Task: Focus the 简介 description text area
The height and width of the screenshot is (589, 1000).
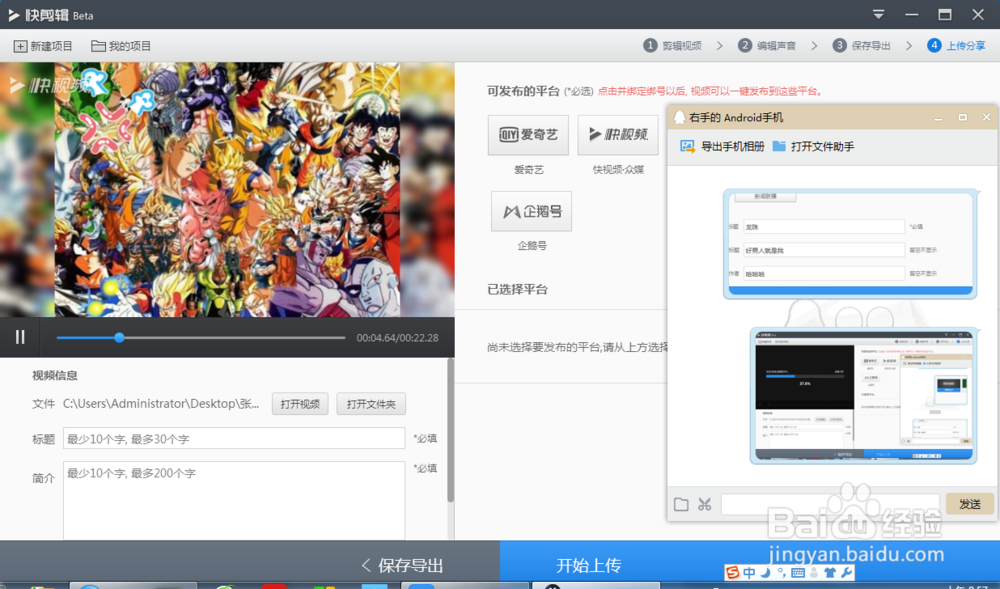Action: point(234,500)
